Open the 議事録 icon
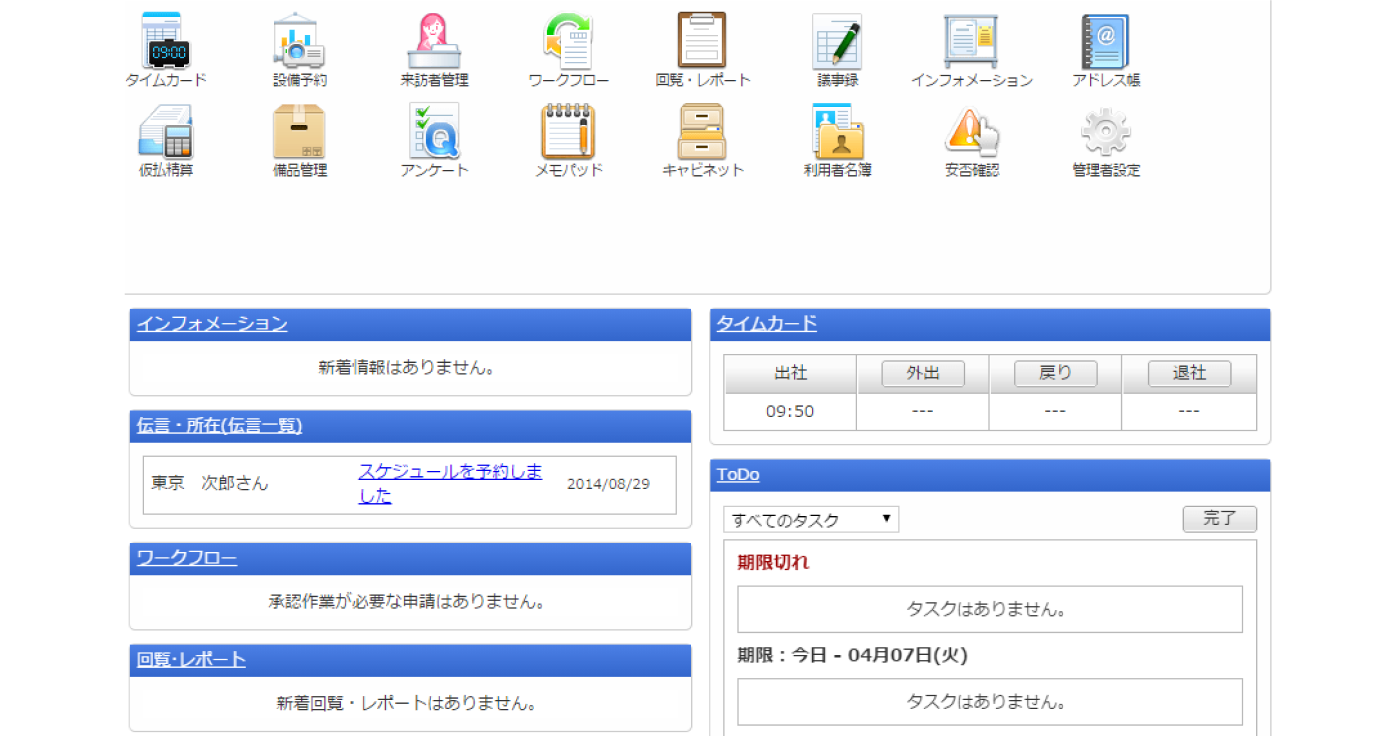This screenshot has height=736, width=1400. tap(837, 41)
